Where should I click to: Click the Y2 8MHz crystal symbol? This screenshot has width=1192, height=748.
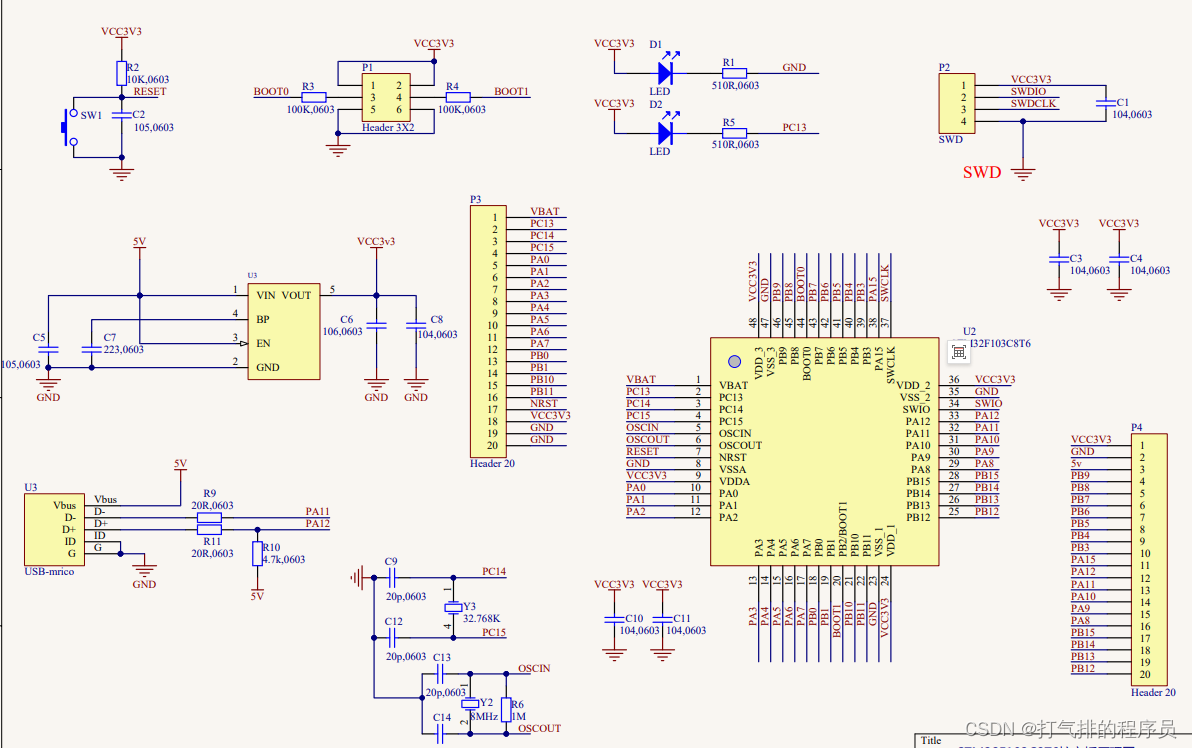pyautogui.click(x=470, y=703)
